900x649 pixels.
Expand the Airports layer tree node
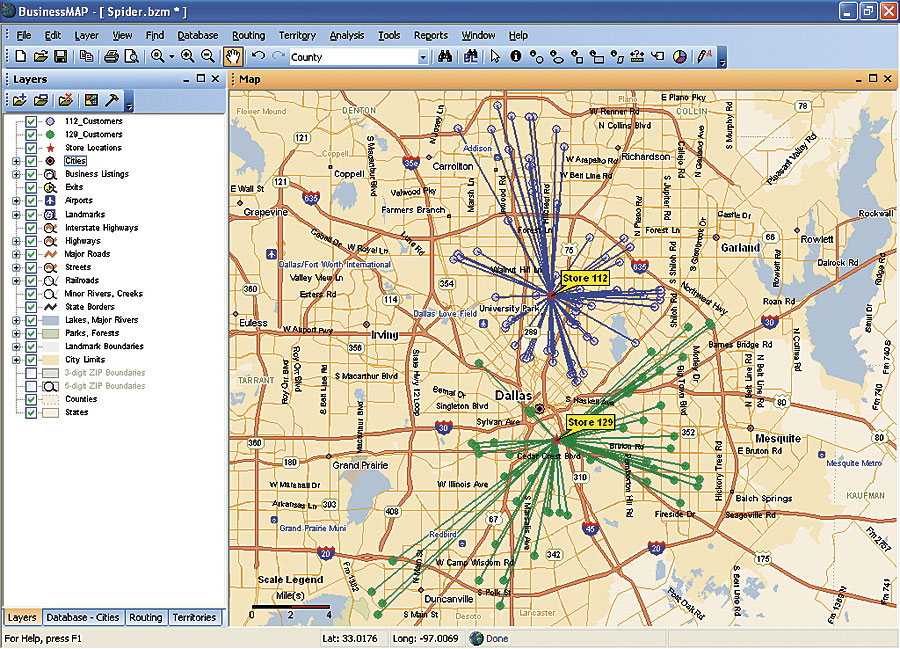tap(16, 201)
